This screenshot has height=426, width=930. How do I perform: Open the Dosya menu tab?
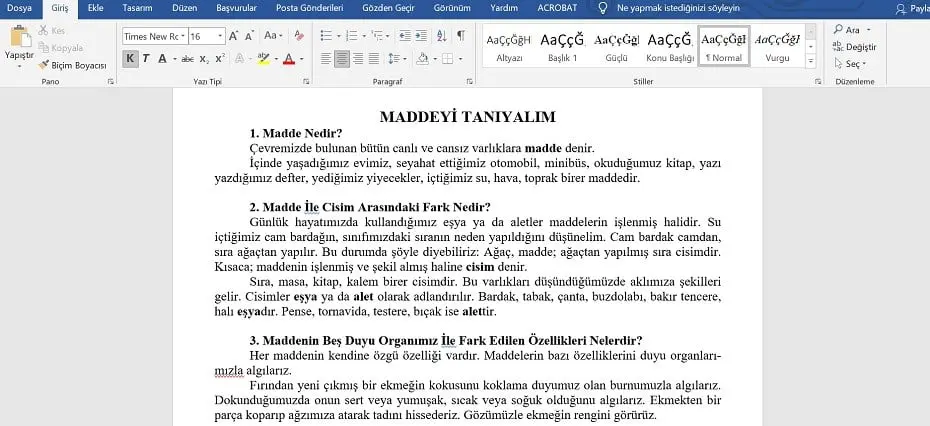click(x=19, y=8)
